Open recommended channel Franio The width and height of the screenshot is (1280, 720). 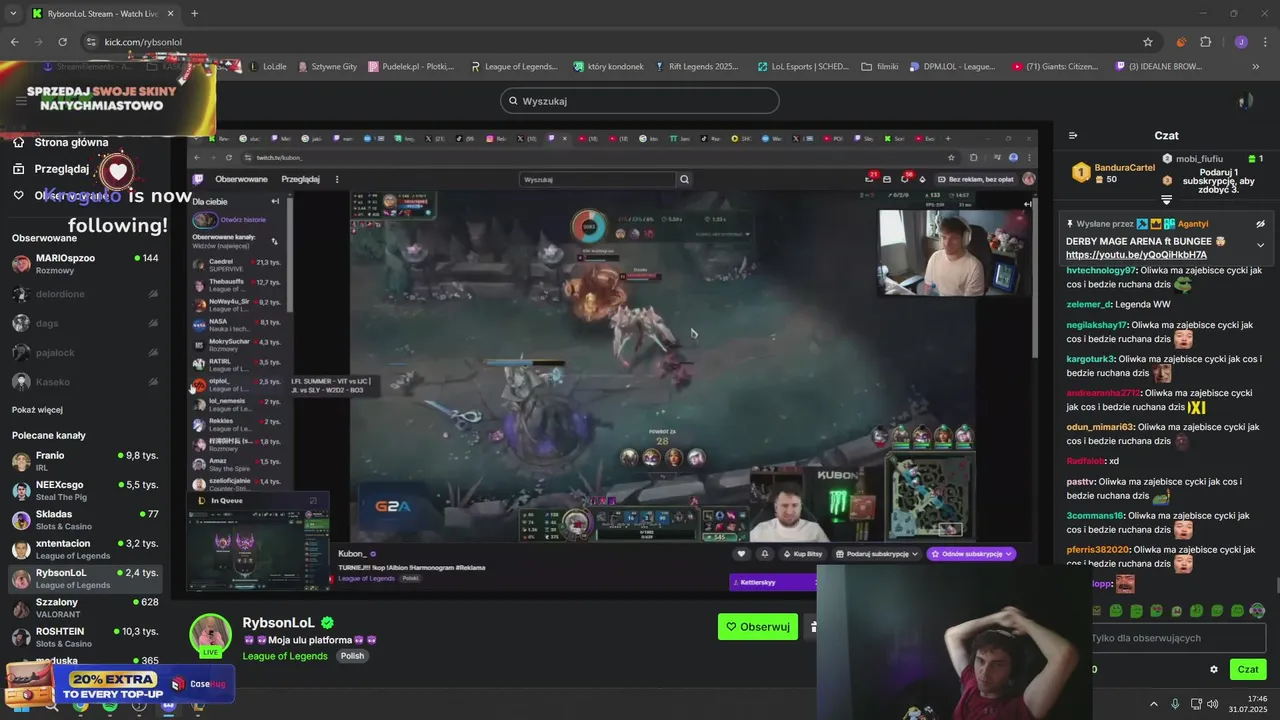pyautogui.click(x=85, y=461)
